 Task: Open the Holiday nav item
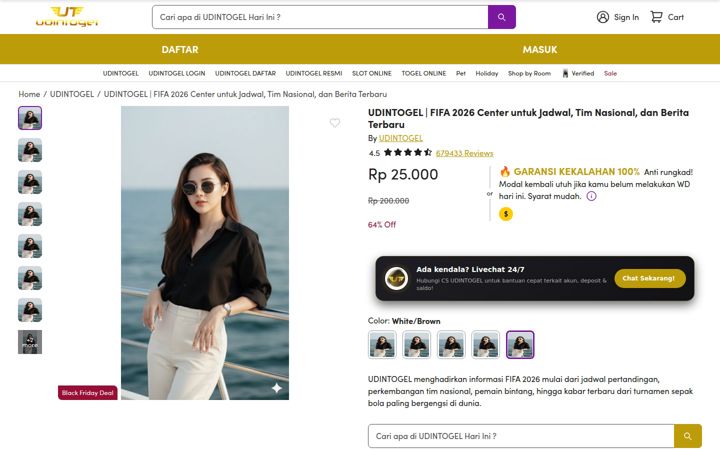(487, 73)
